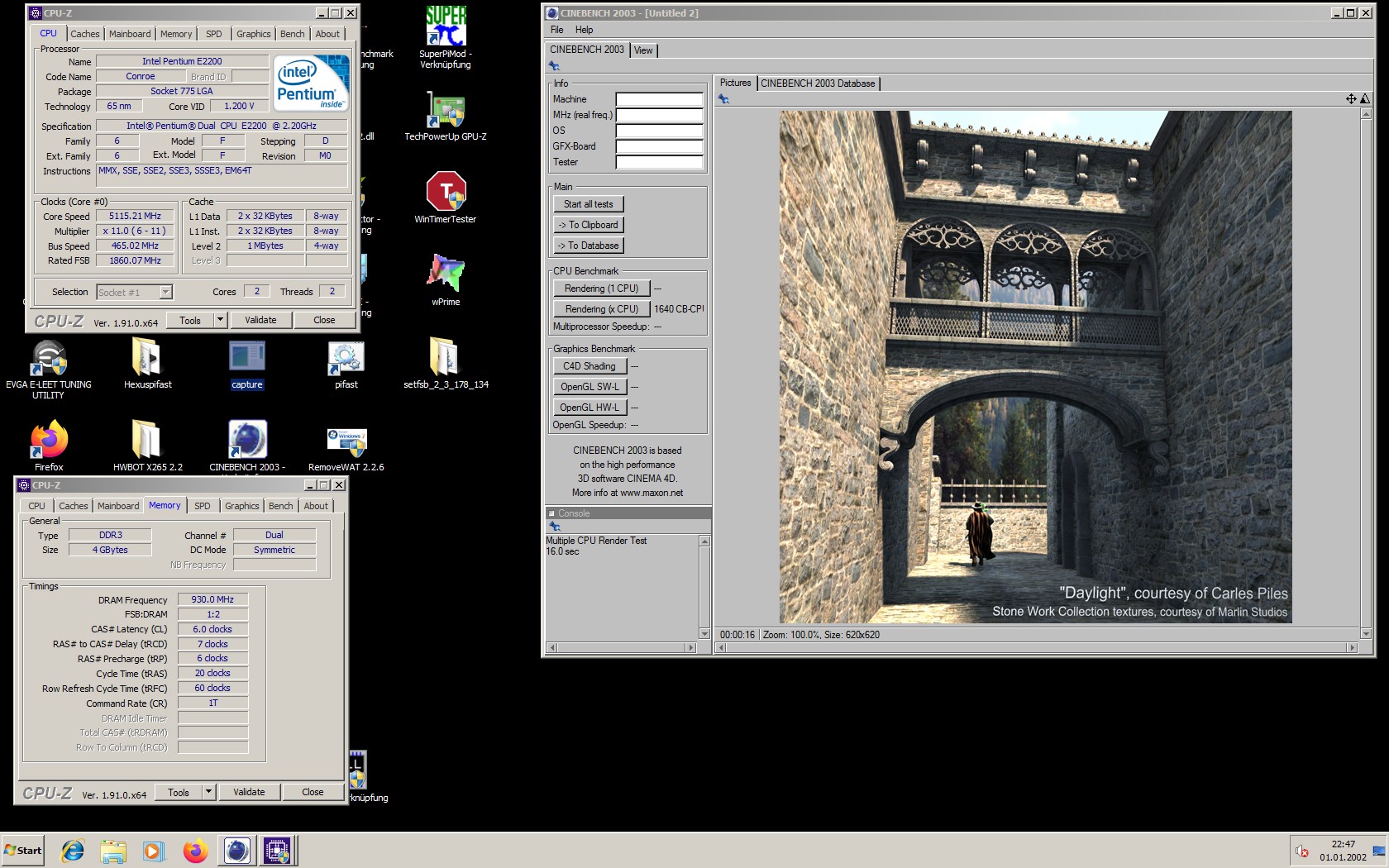This screenshot has width=1389, height=868.
Task: Click the show desktop tray icon
Action: 1379,851
